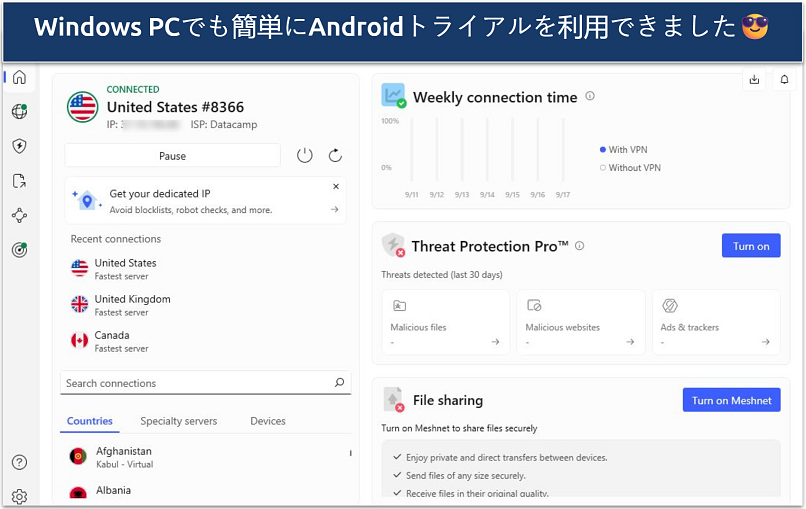Switch to the Devices tab

pos(268,421)
